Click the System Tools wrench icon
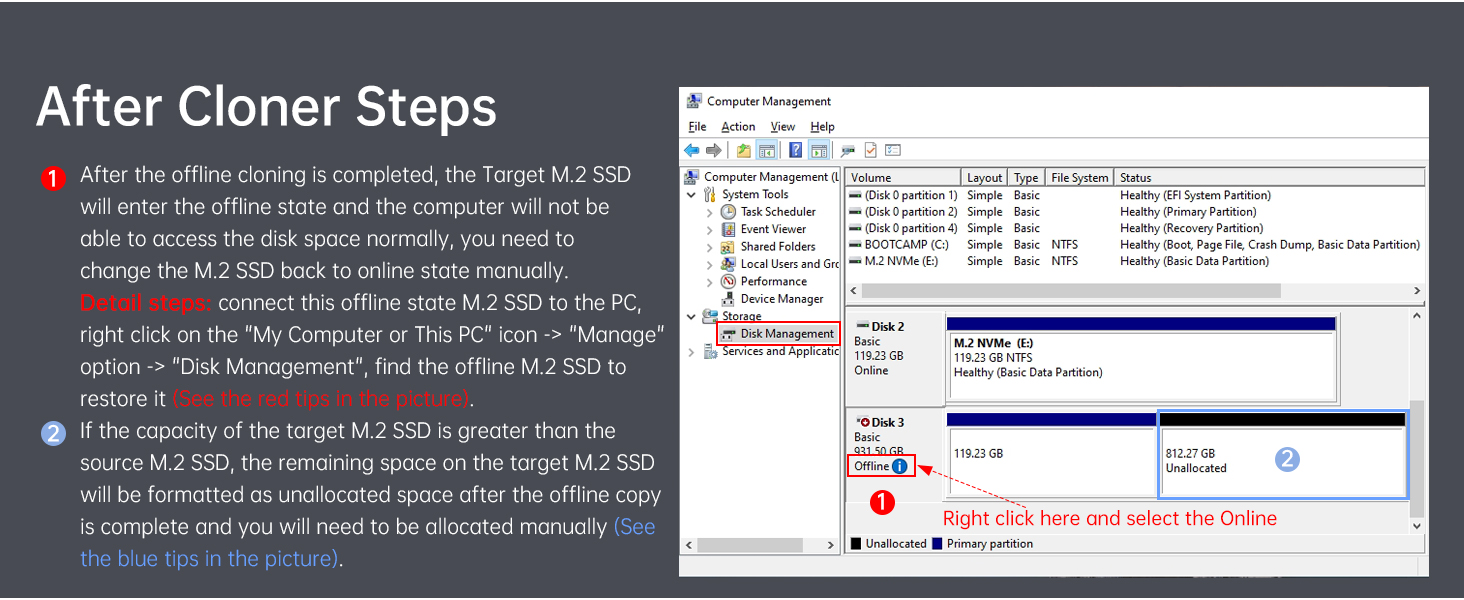This screenshot has height=600, width=1464. pos(711,194)
